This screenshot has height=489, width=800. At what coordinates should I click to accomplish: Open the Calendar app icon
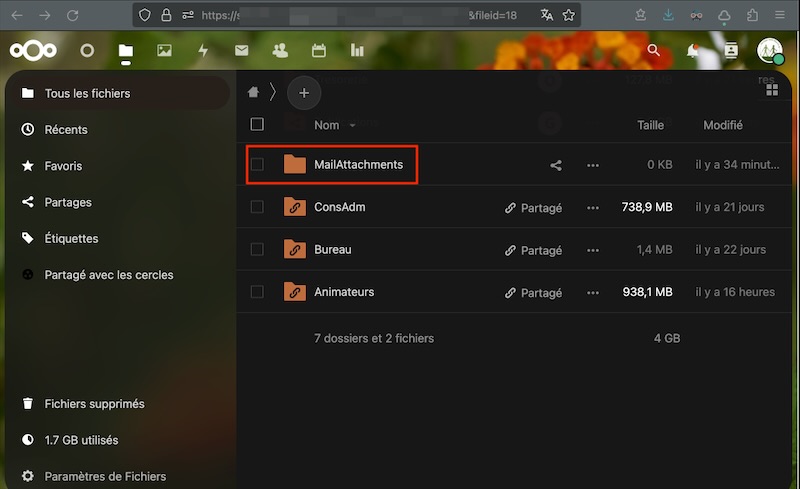pyautogui.click(x=319, y=50)
